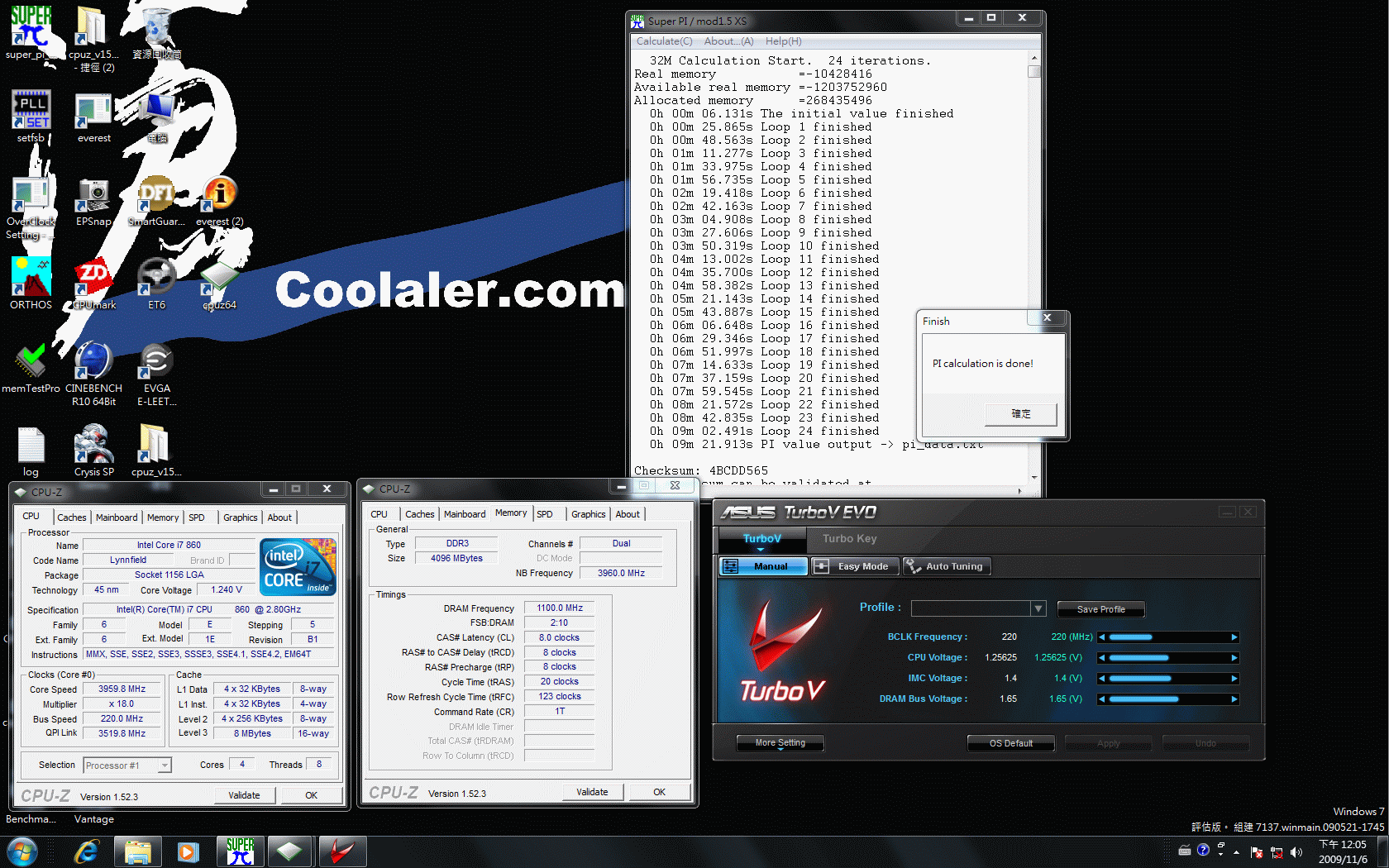
Task: Open the ET6 desktop icon
Action: [x=157, y=284]
